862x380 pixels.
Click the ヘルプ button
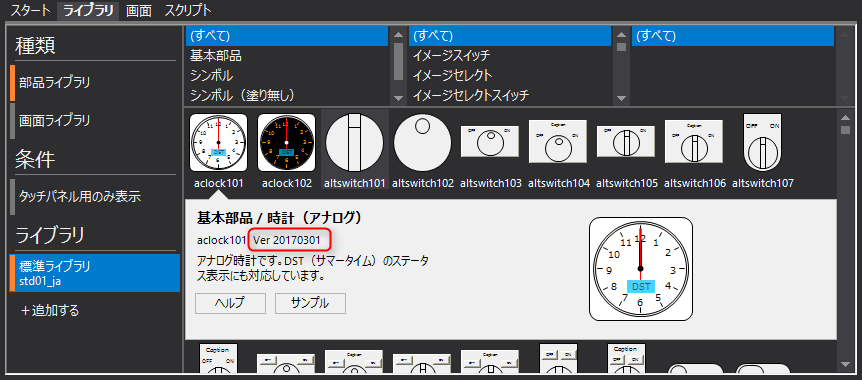(230, 303)
